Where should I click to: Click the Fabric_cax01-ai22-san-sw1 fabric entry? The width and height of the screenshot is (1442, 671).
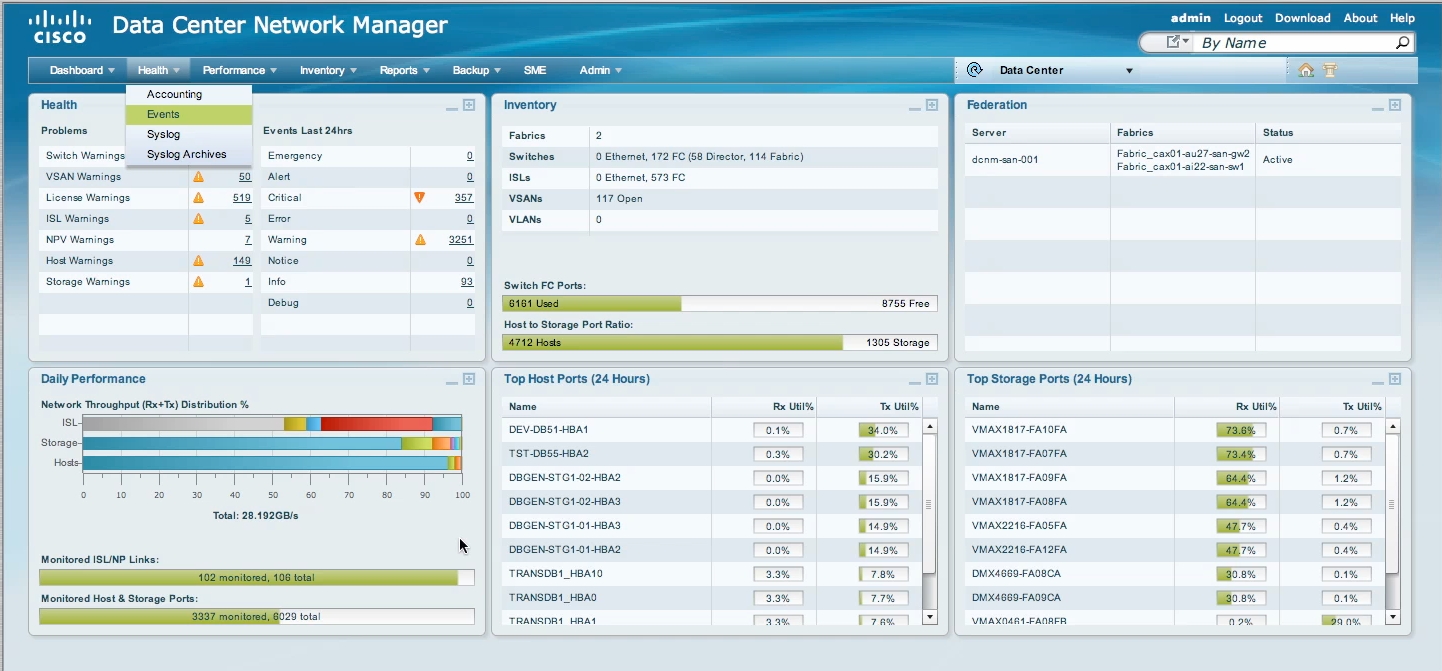(1180, 166)
